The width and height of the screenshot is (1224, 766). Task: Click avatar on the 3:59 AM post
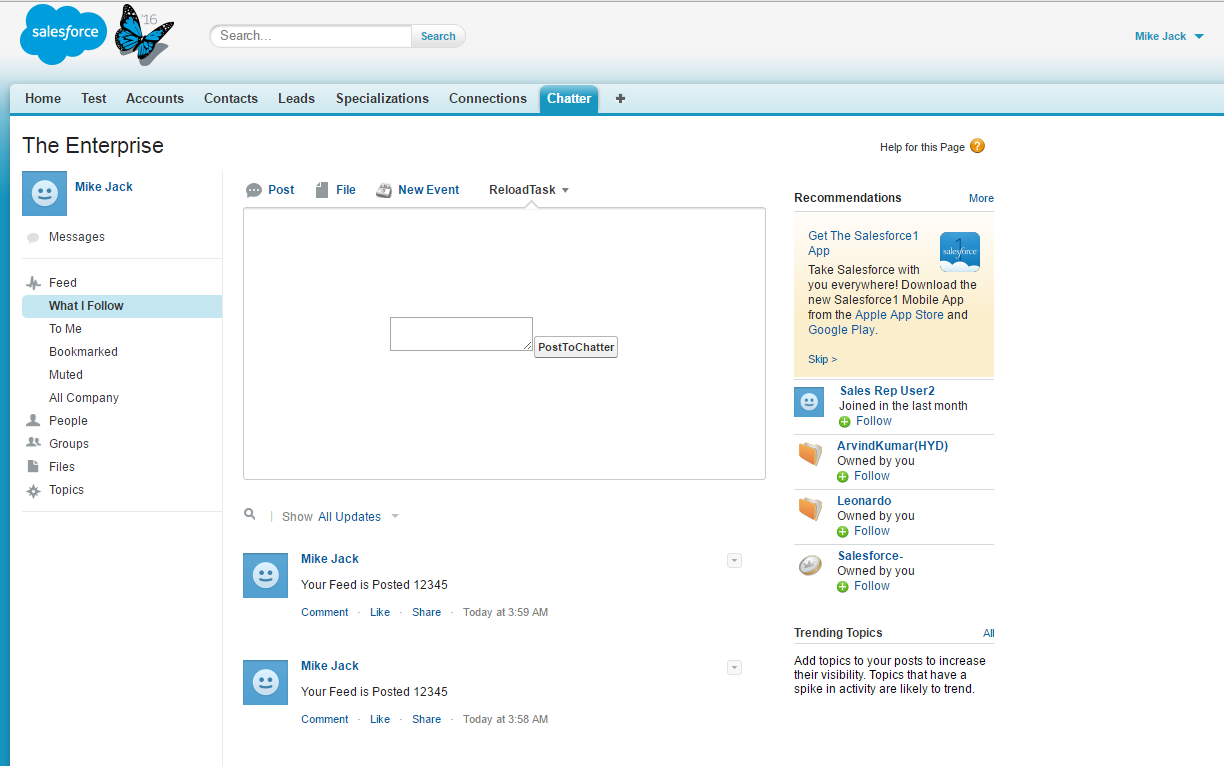tap(266, 575)
